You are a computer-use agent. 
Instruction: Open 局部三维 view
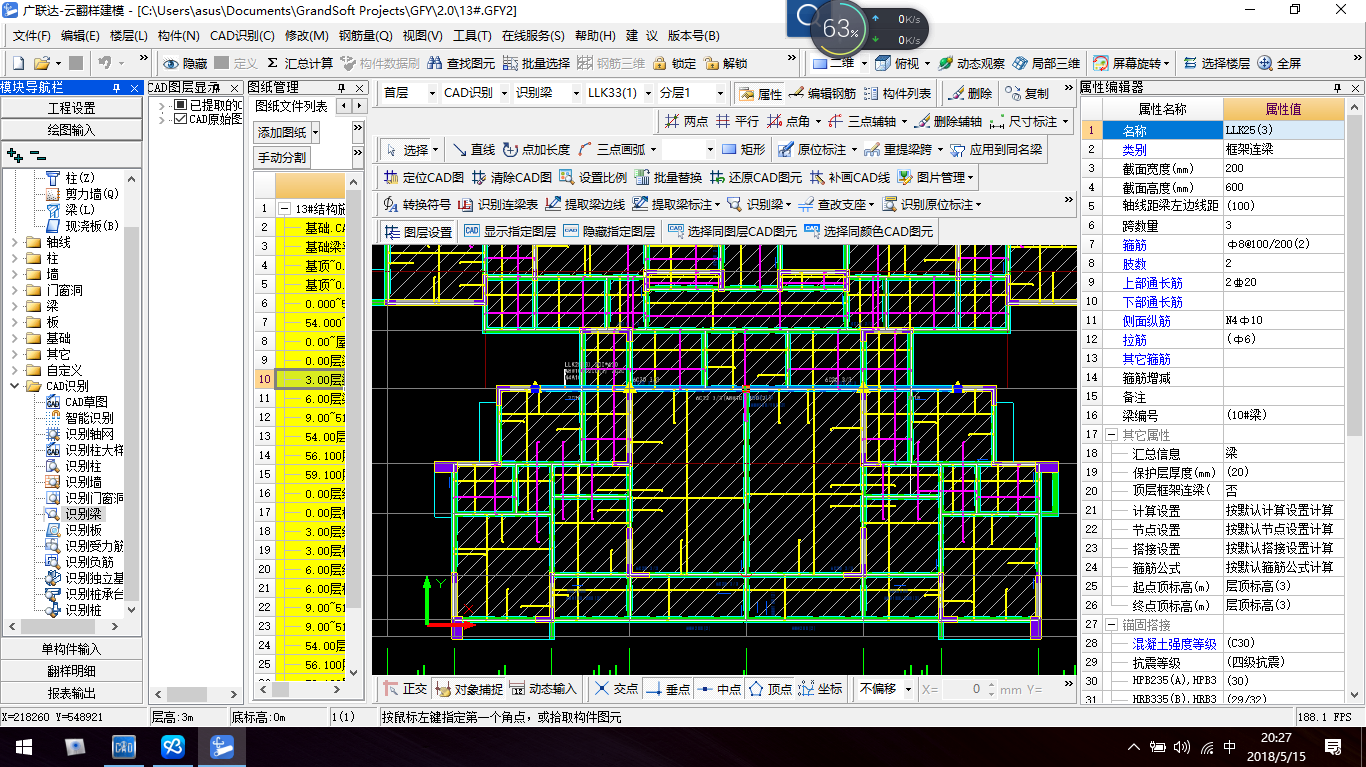[x=1046, y=63]
